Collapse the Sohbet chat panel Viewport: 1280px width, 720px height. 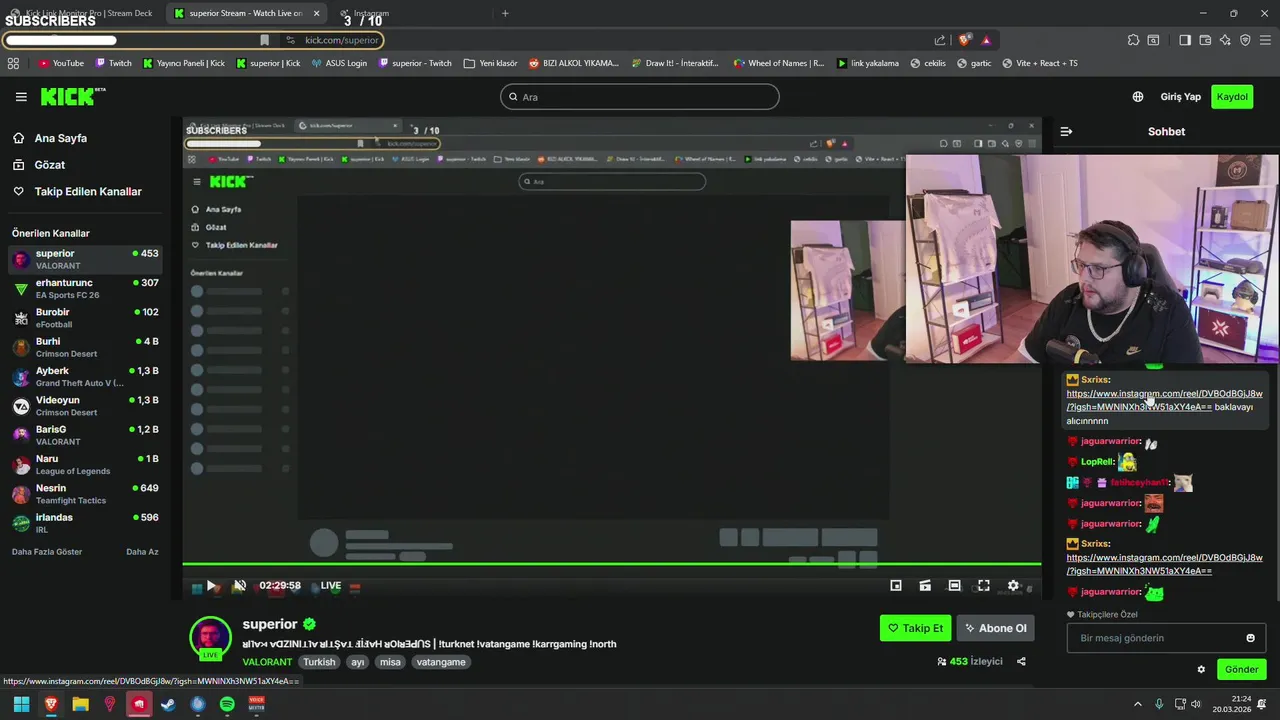click(x=1066, y=131)
